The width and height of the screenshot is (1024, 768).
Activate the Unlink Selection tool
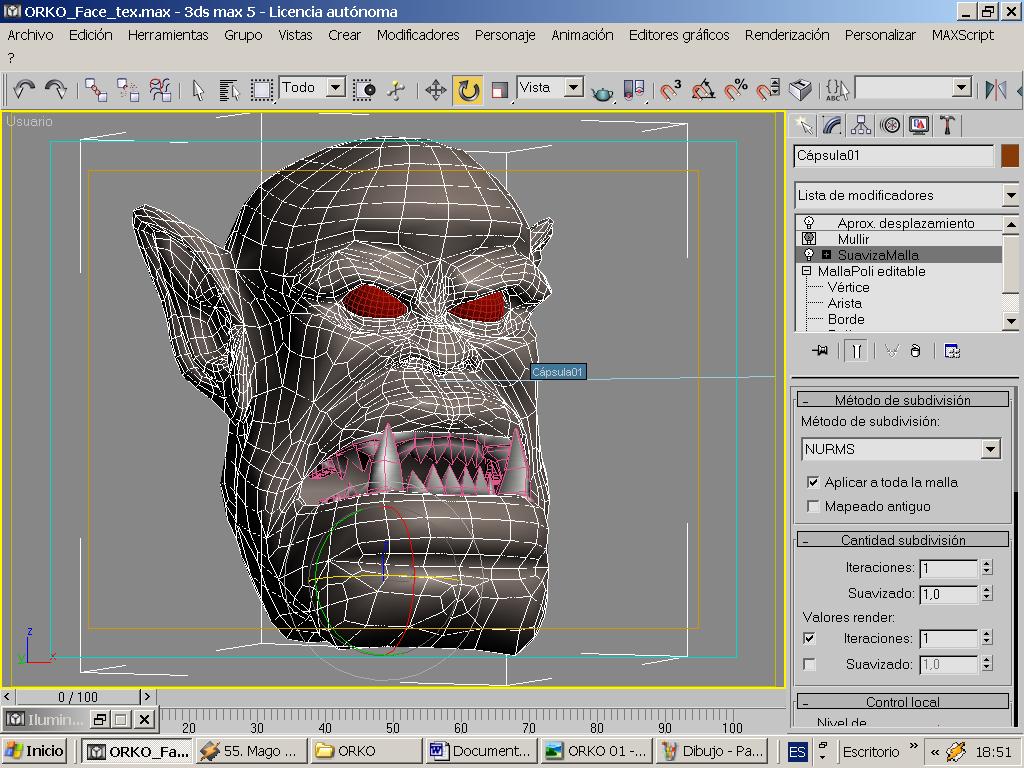point(128,89)
